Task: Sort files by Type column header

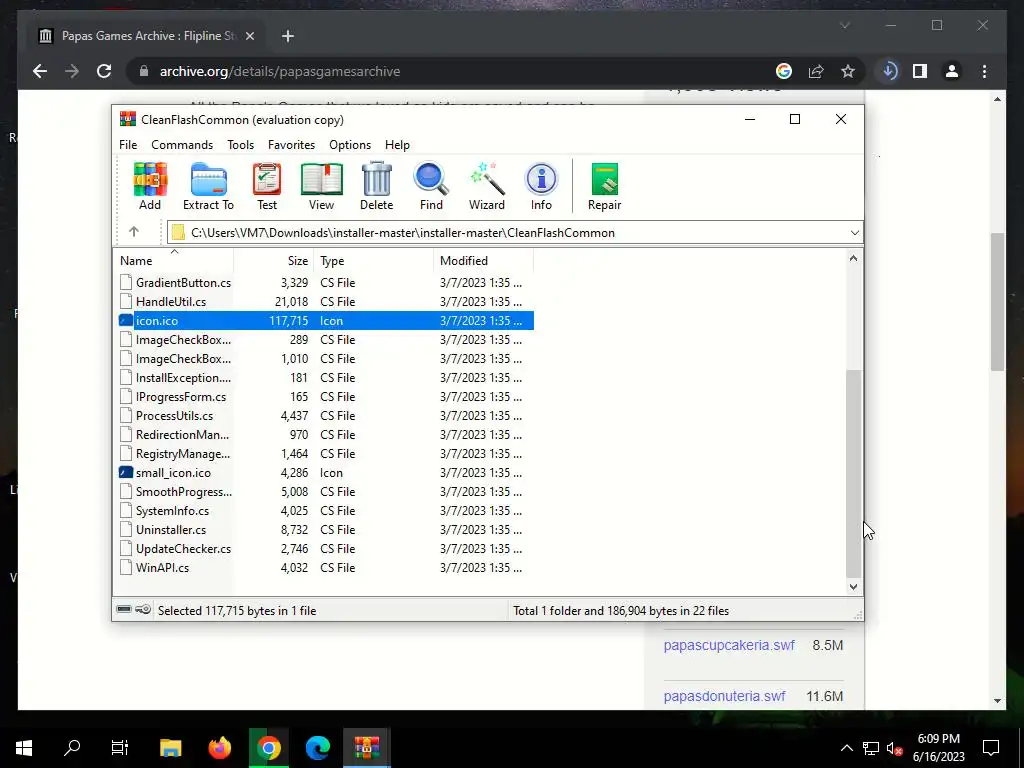Action: [x=374, y=260]
